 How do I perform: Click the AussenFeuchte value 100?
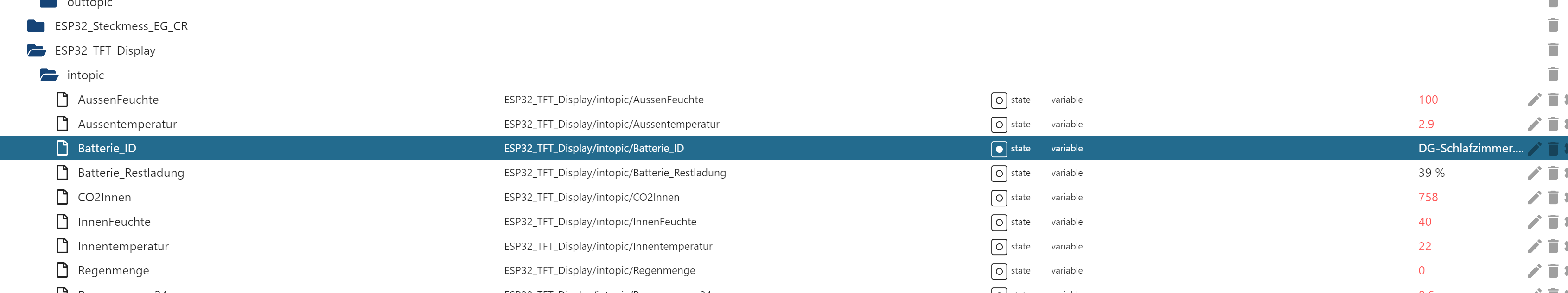[x=1428, y=100]
